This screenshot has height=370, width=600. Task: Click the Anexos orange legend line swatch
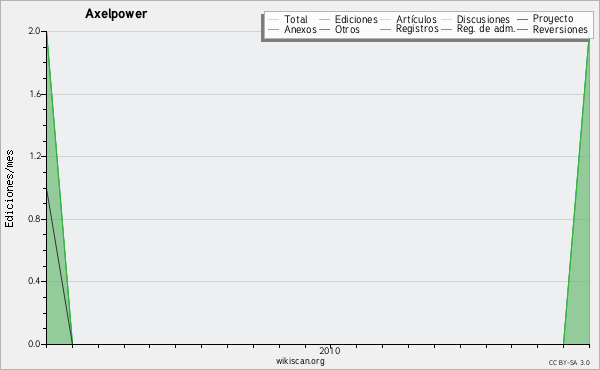[274, 29]
